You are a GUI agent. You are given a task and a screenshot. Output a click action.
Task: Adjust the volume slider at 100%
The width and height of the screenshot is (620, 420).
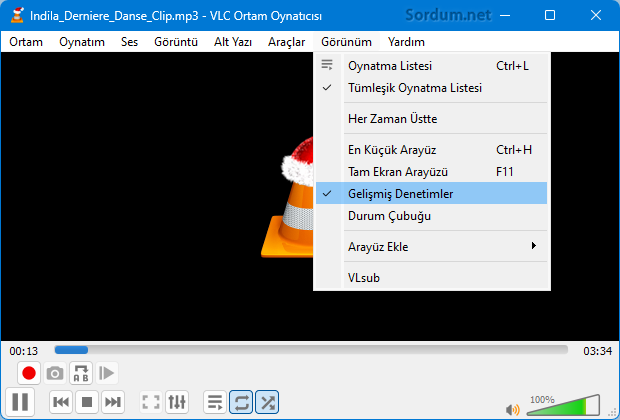click(564, 405)
